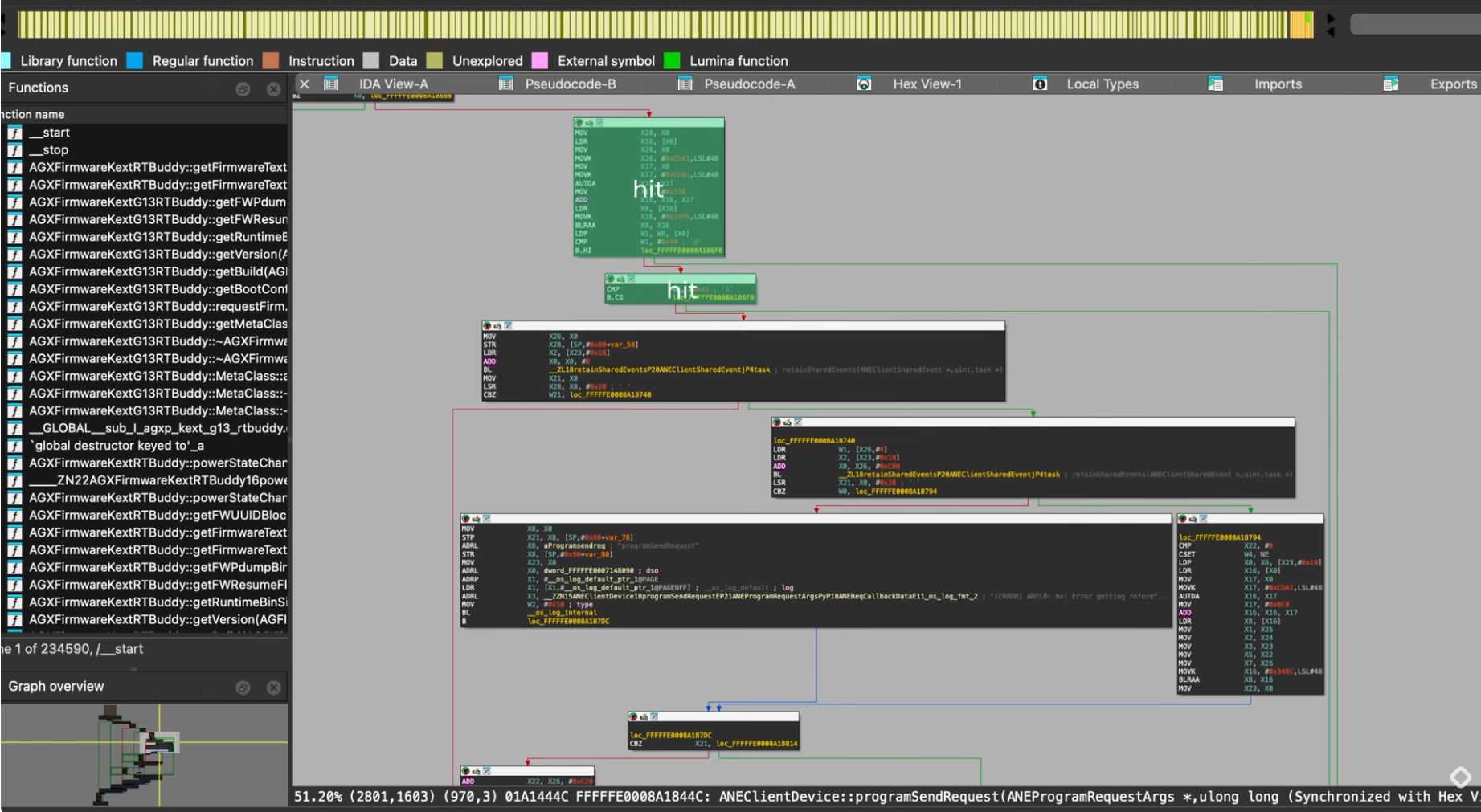Click the Function name column header
This screenshot has width=1481, height=812.
point(145,114)
